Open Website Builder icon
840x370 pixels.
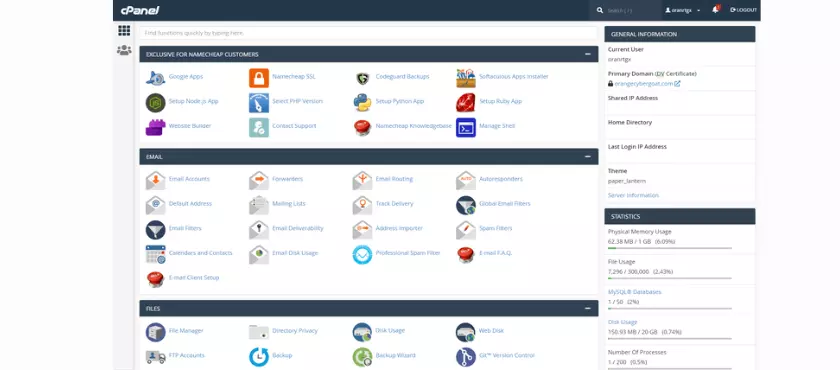click(155, 127)
